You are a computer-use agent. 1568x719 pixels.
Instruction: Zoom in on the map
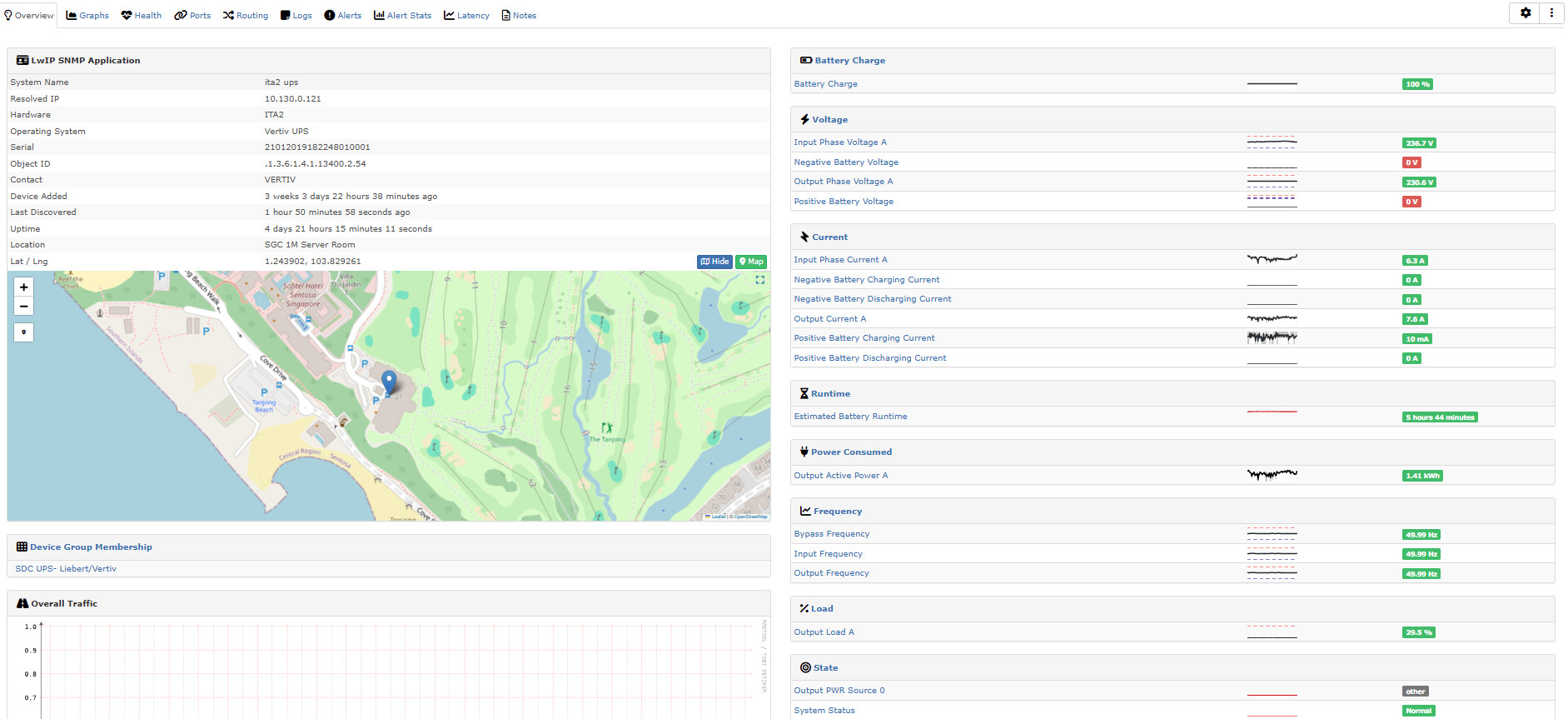point(23,287)
